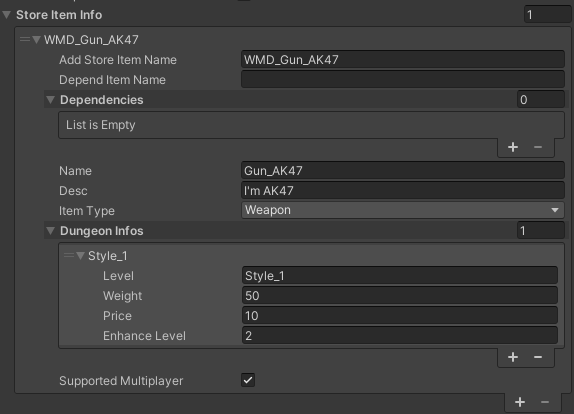Edit the Price field showing 10
574x414 pixels.
[400, 316]
